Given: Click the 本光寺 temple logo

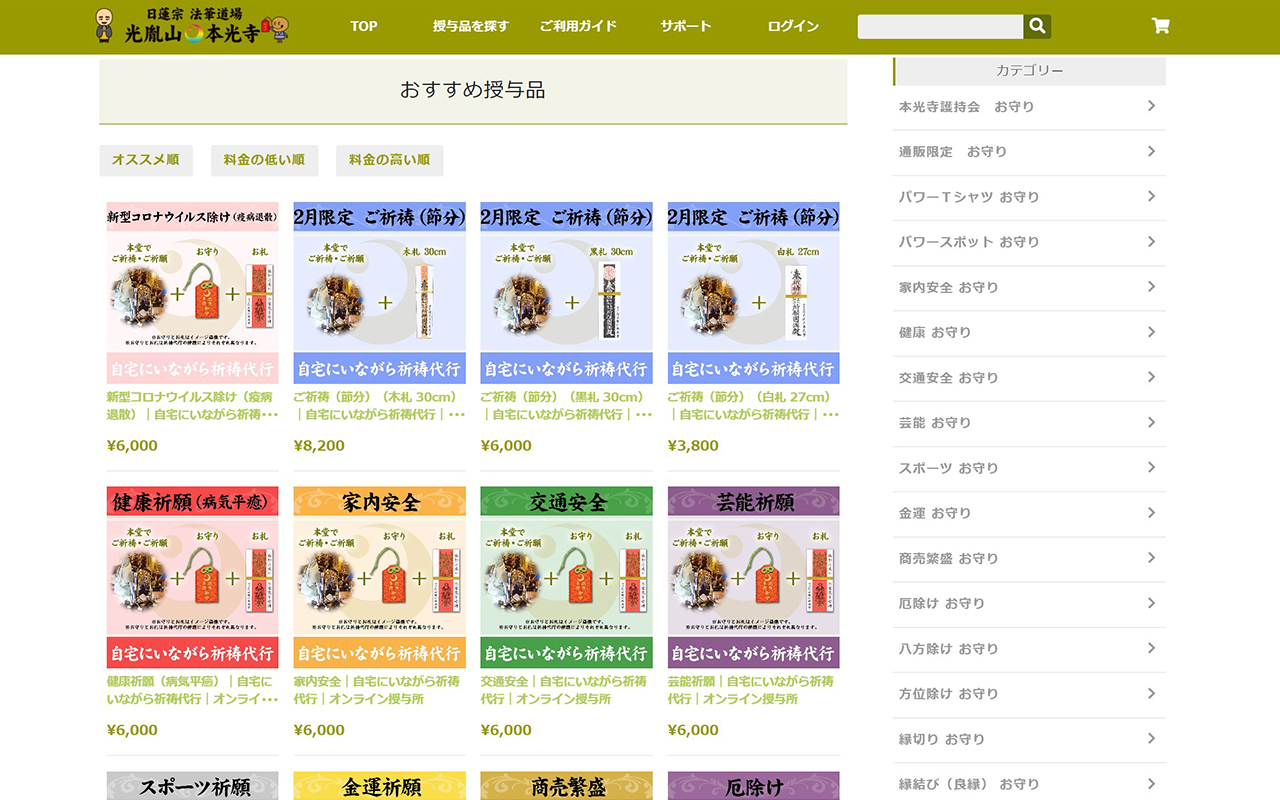Looking at the screenshot, I should coord(192,27).
